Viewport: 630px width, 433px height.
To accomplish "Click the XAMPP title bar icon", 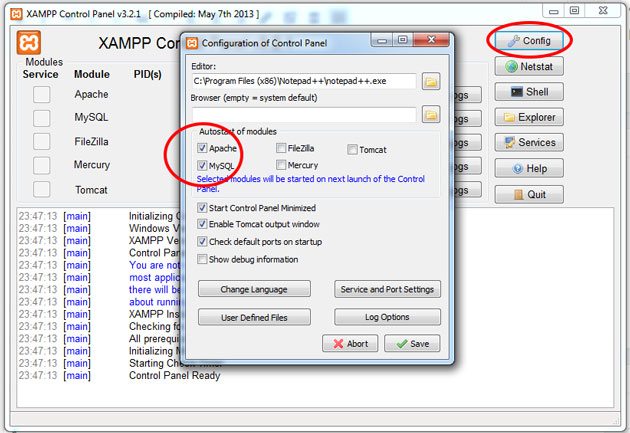I will [16, 14].
